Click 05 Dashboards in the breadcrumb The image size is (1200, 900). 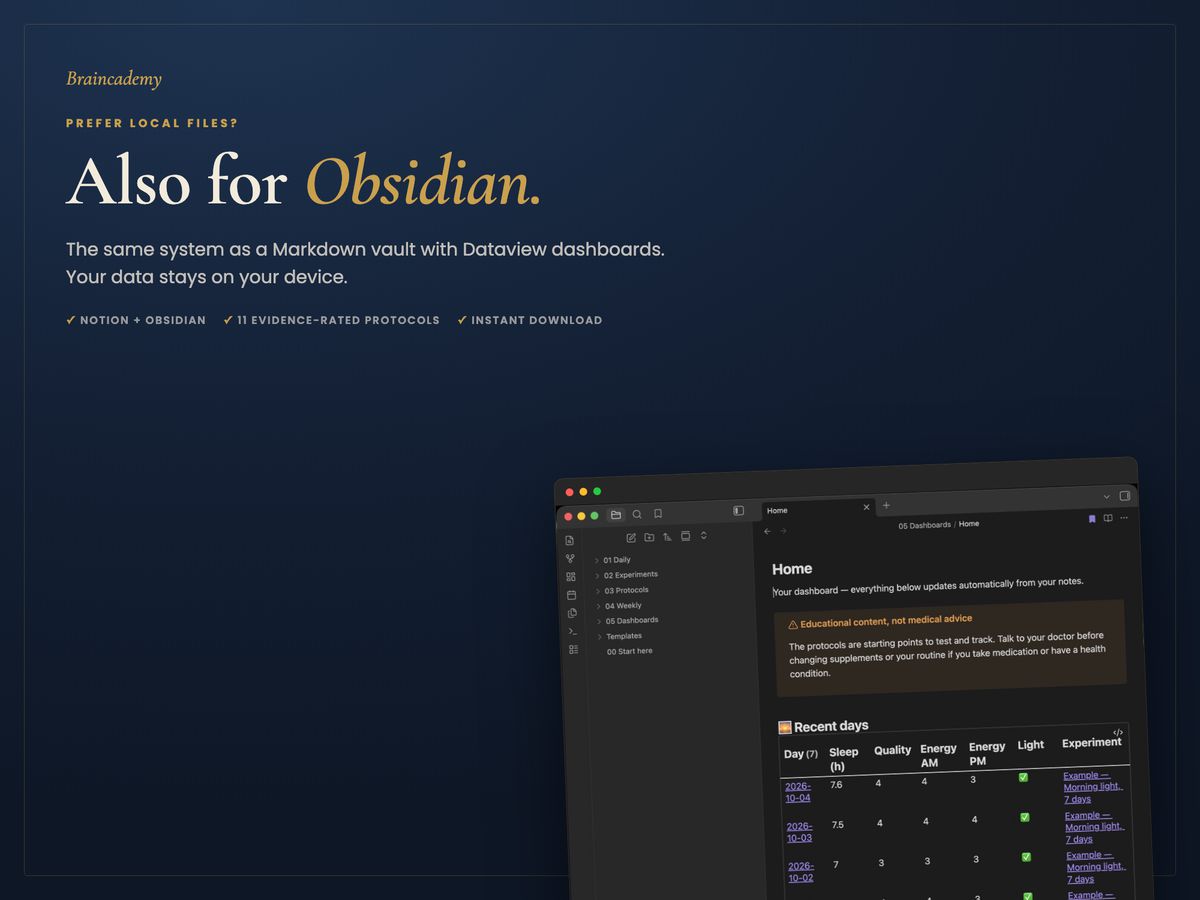pyautogui.click(x=925, y=525)
